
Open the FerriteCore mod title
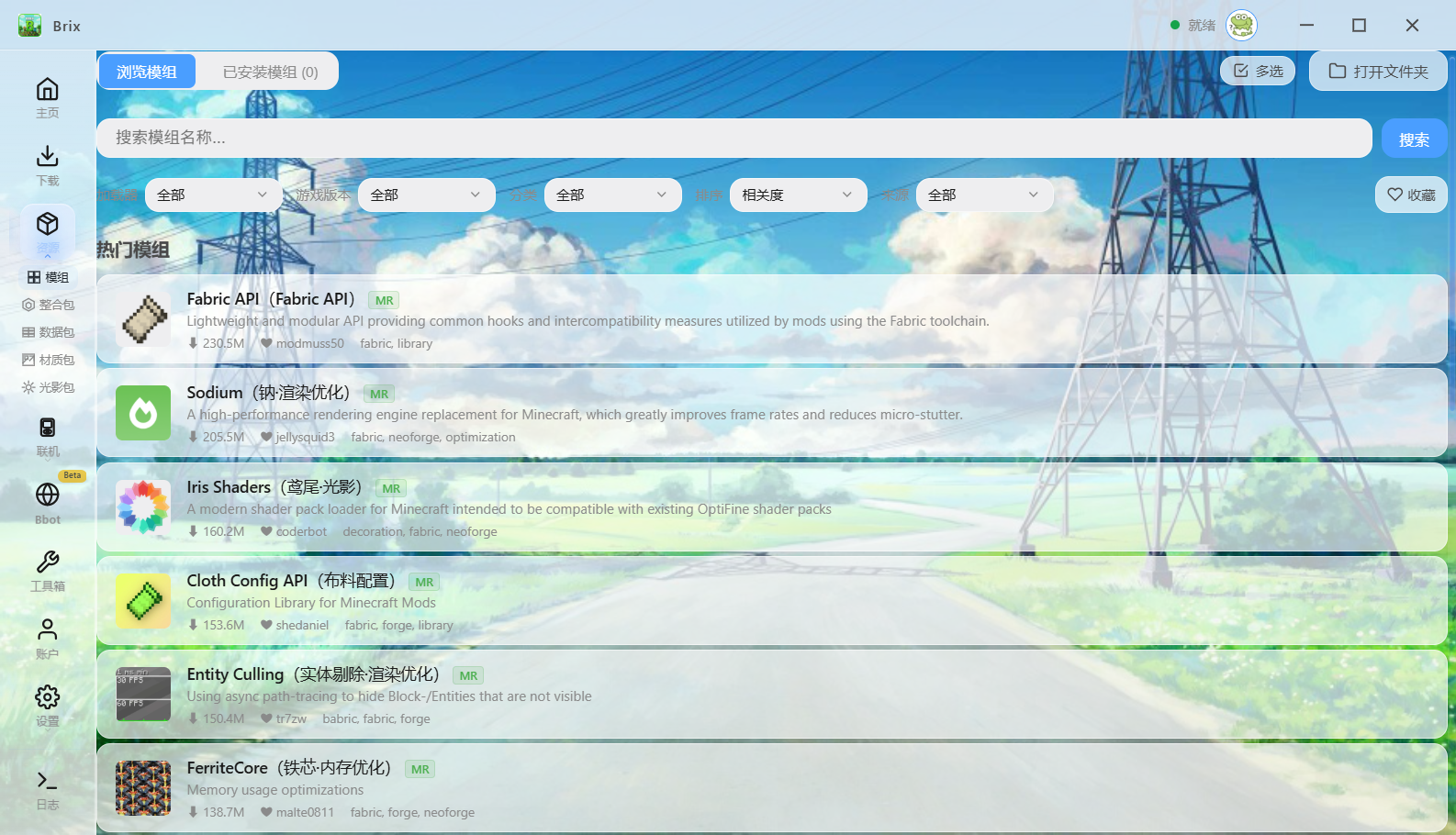[289, 768]
